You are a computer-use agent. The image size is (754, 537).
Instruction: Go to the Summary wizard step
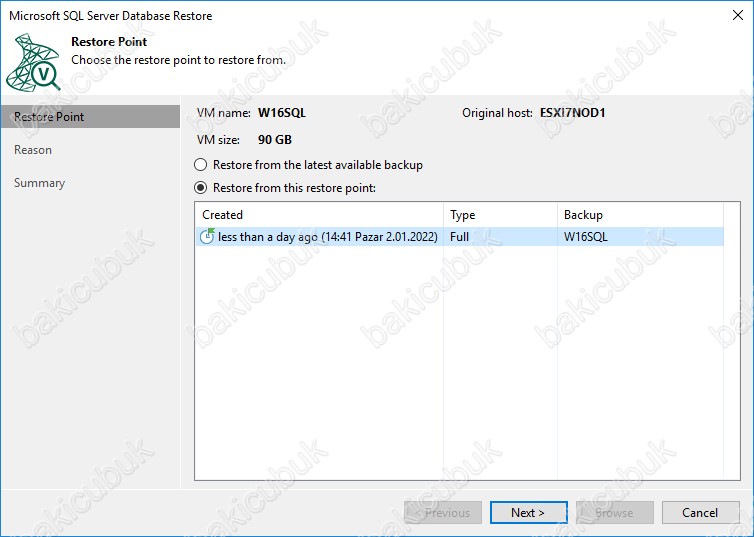(x=39, y=183)
